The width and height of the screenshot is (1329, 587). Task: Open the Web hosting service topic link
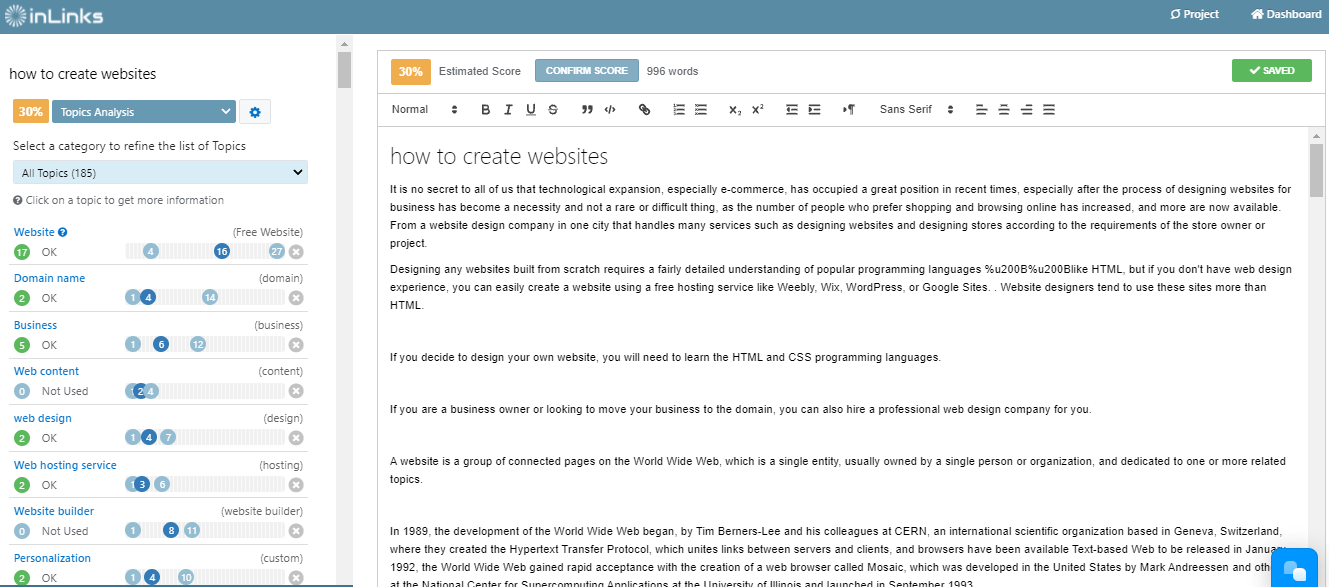pos(65,465)
